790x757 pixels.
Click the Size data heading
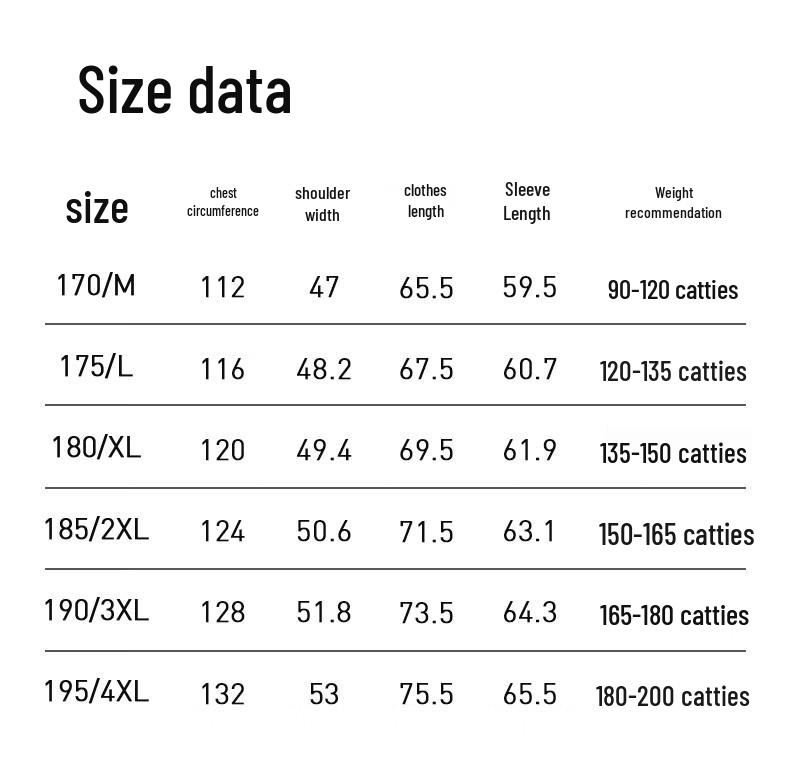pos(185,90)
